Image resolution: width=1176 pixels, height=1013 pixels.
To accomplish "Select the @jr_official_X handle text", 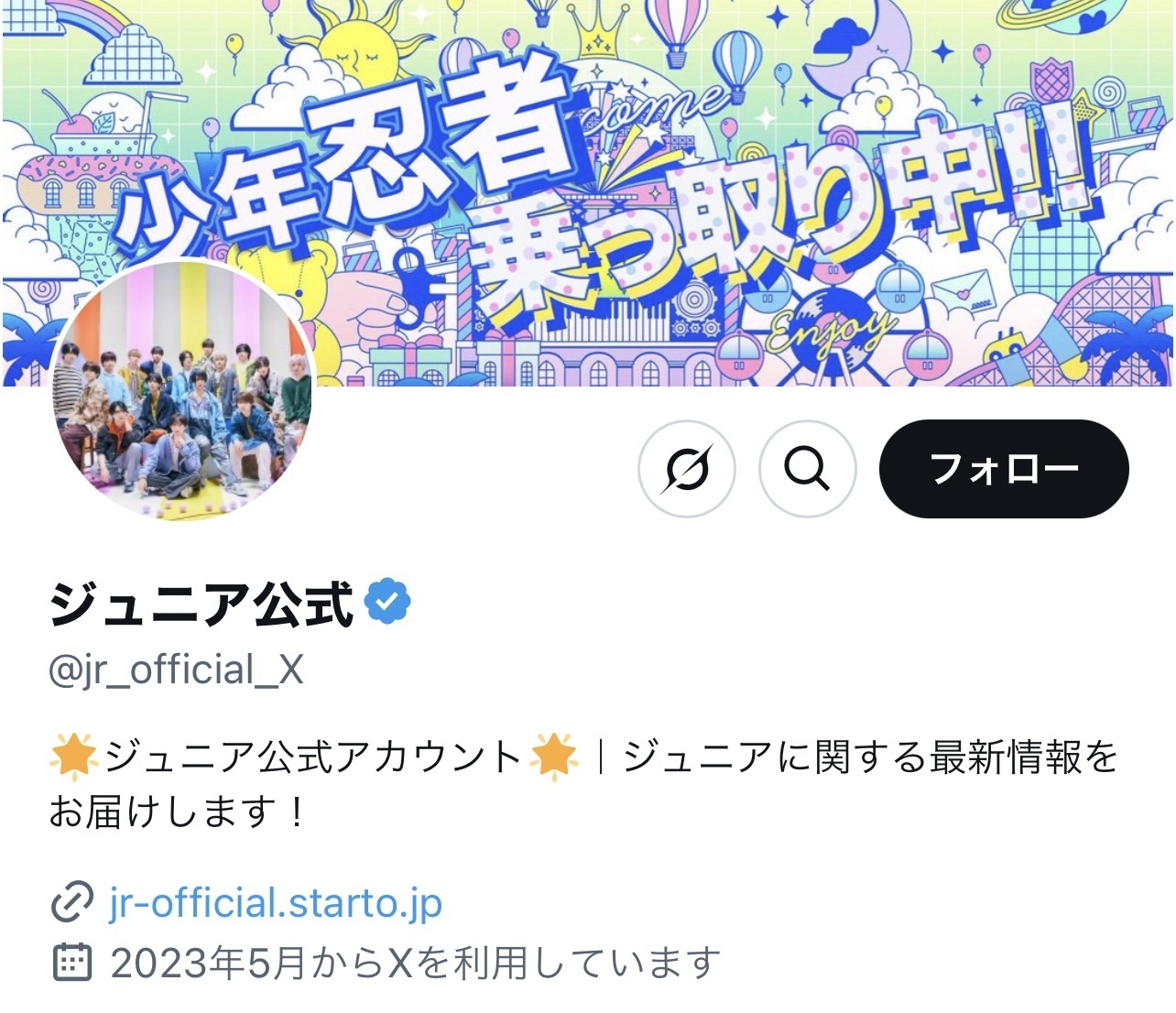I will pos(176,670).
